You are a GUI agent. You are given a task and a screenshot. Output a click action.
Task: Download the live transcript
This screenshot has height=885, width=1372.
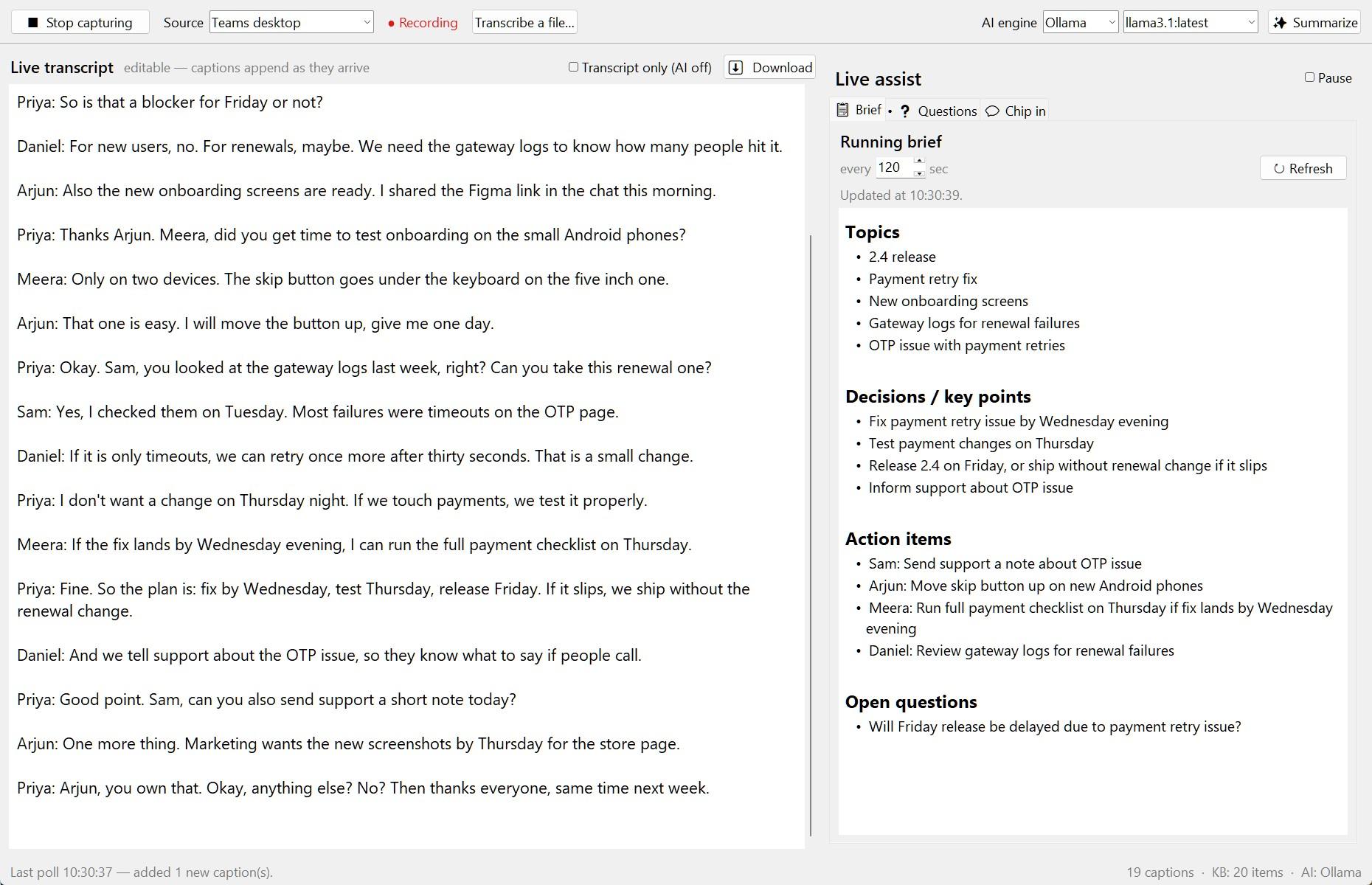pos(769,67)
